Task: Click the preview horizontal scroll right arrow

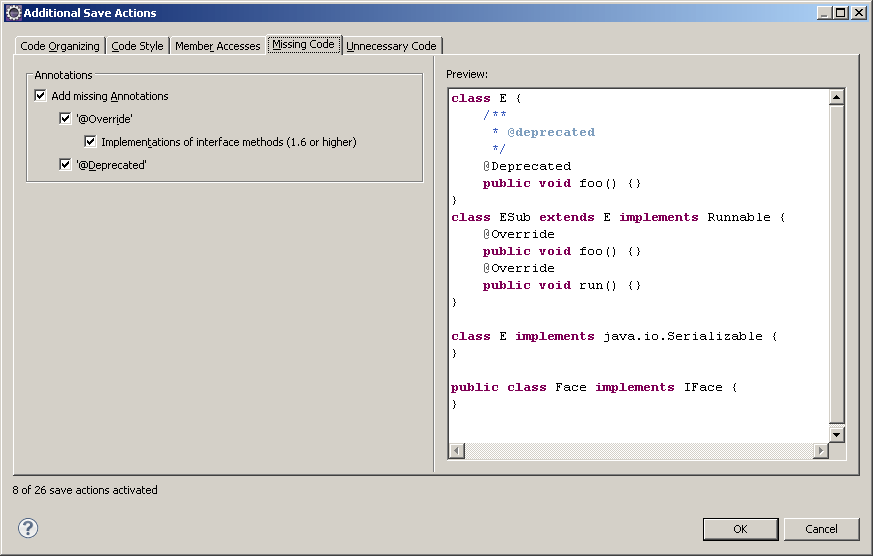Action: click(821, 450)
